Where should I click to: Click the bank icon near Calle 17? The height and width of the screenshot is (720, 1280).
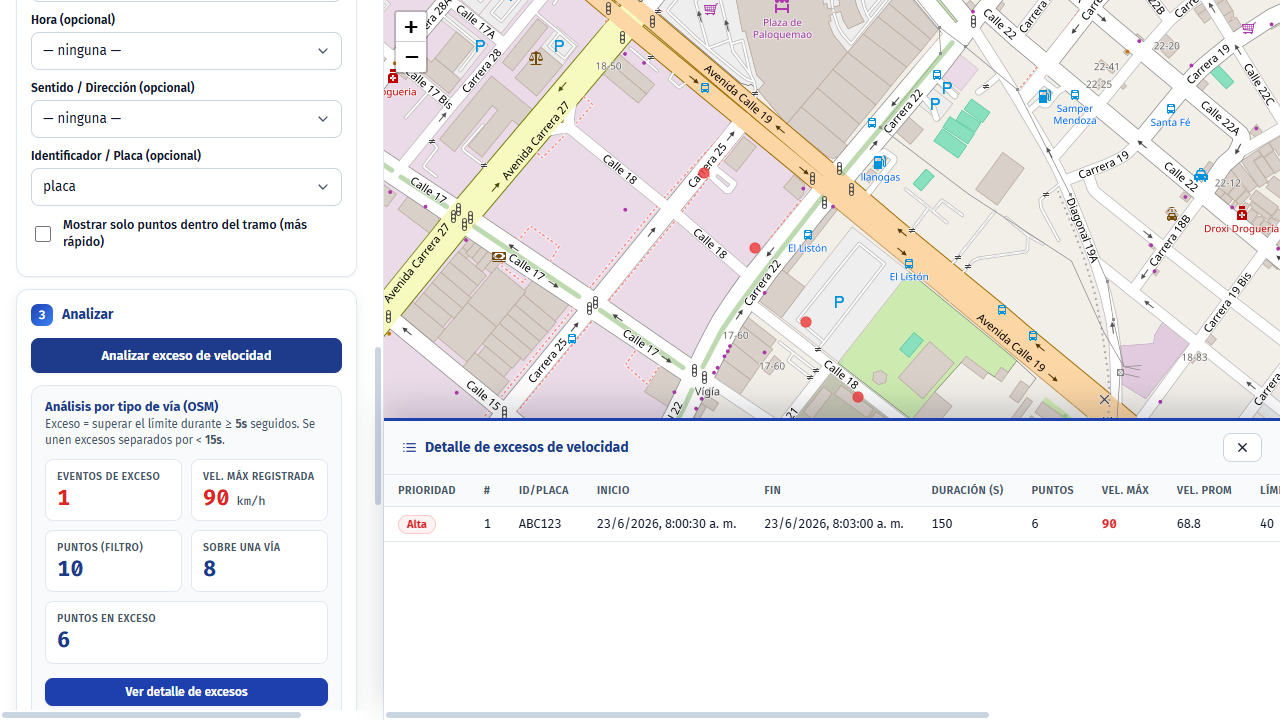(x=499, y=257)
